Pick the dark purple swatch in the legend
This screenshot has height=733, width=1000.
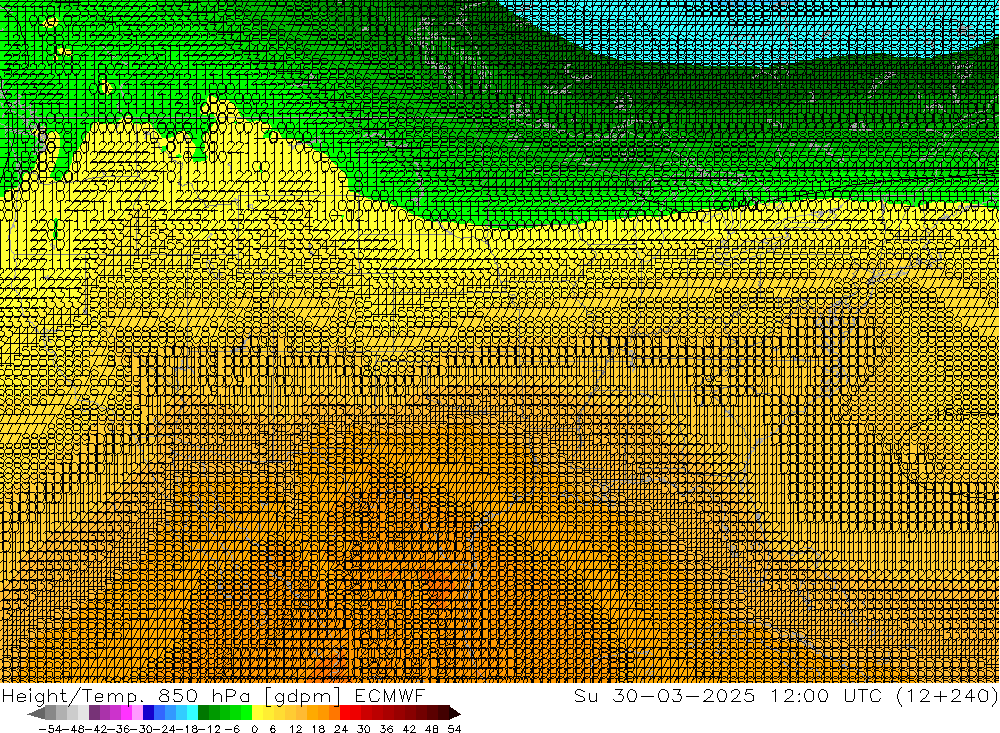(94, 713)
